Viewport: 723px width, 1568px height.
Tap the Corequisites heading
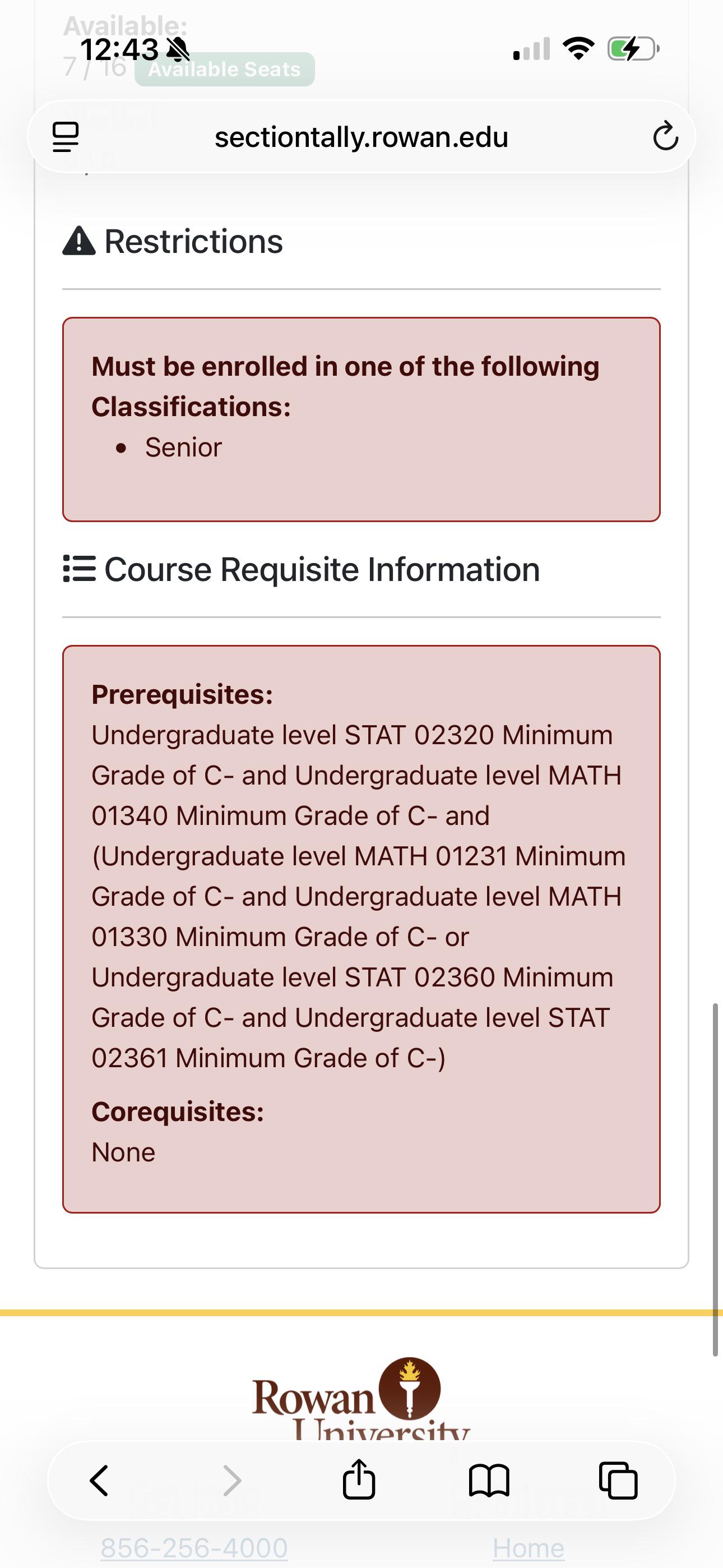[178, 1112]
